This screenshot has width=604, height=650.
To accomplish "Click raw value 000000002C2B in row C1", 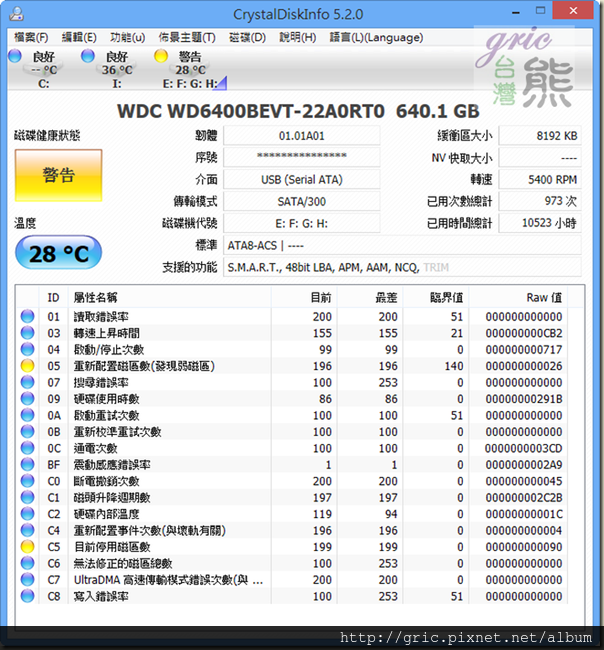I will coord(524,497).
